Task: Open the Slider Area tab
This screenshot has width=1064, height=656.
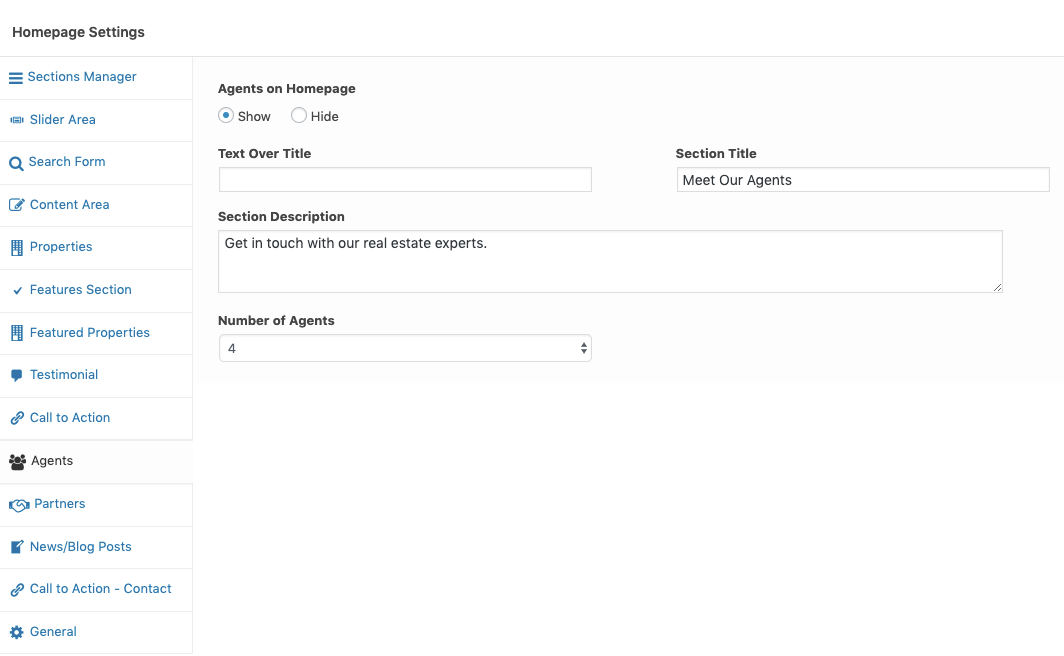Action: click(x=96, y=120)
